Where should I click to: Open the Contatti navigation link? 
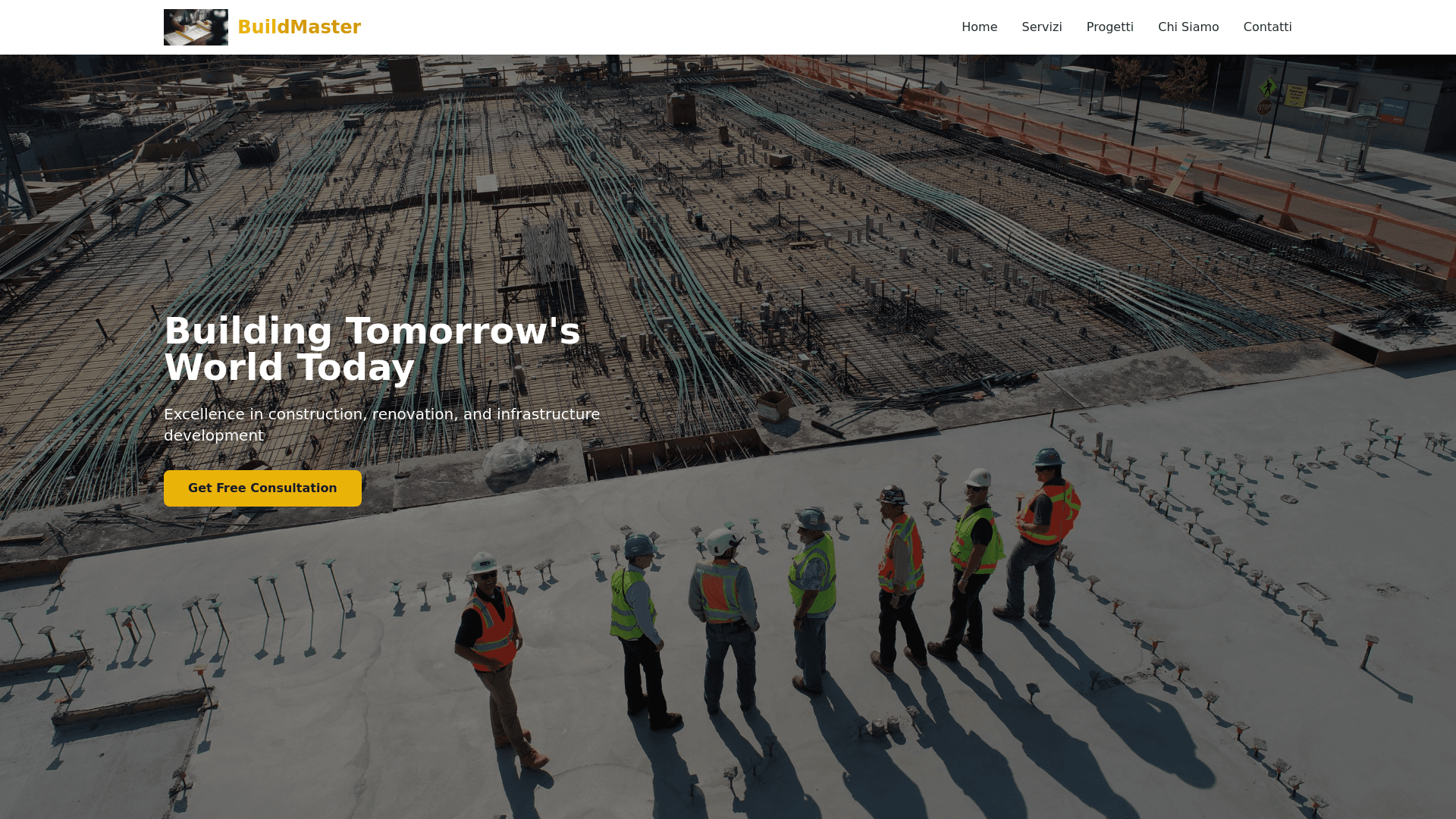(1267, 27)
